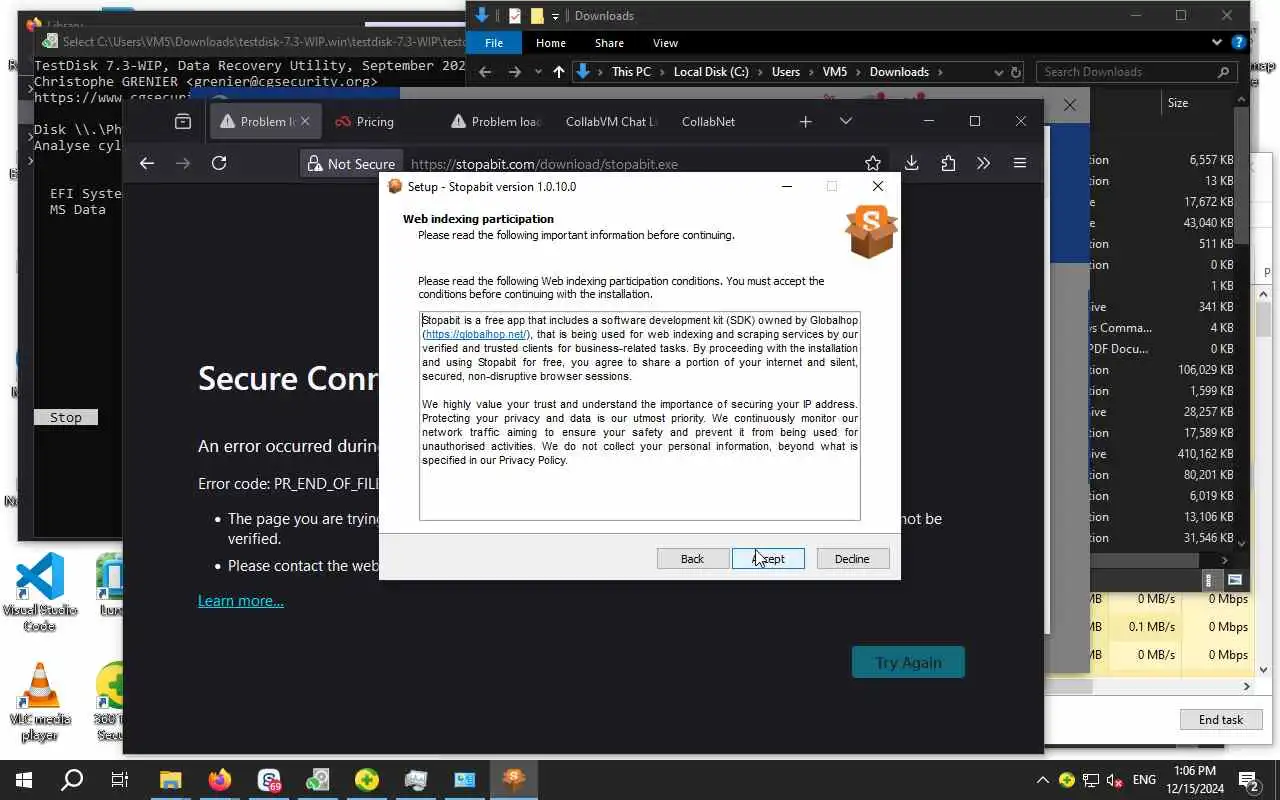The width and height of the screenshot is (1280, 800).
Task: Click the Firefox forward arrow
Action: (x=182, y=163)
